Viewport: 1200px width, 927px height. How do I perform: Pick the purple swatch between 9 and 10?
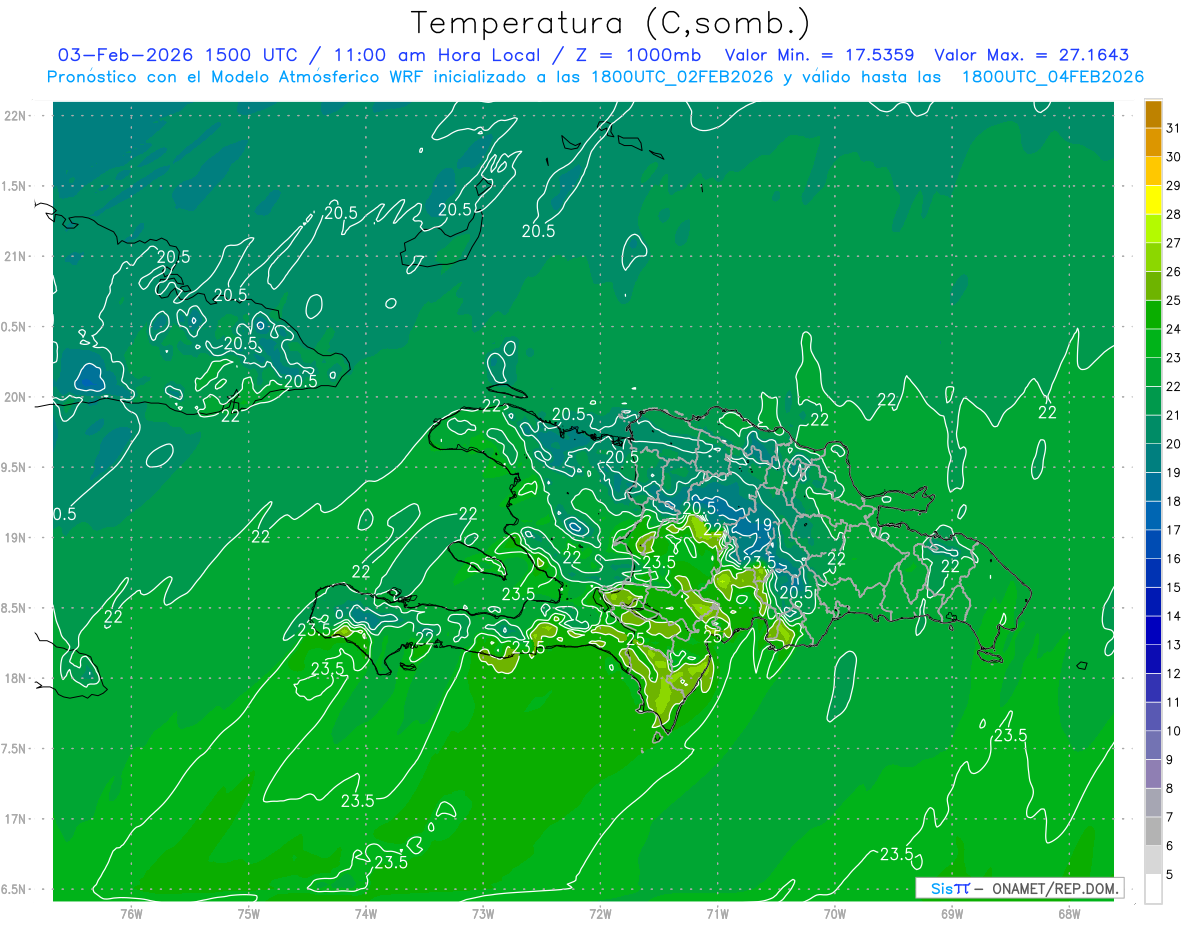pos(1153,746)
